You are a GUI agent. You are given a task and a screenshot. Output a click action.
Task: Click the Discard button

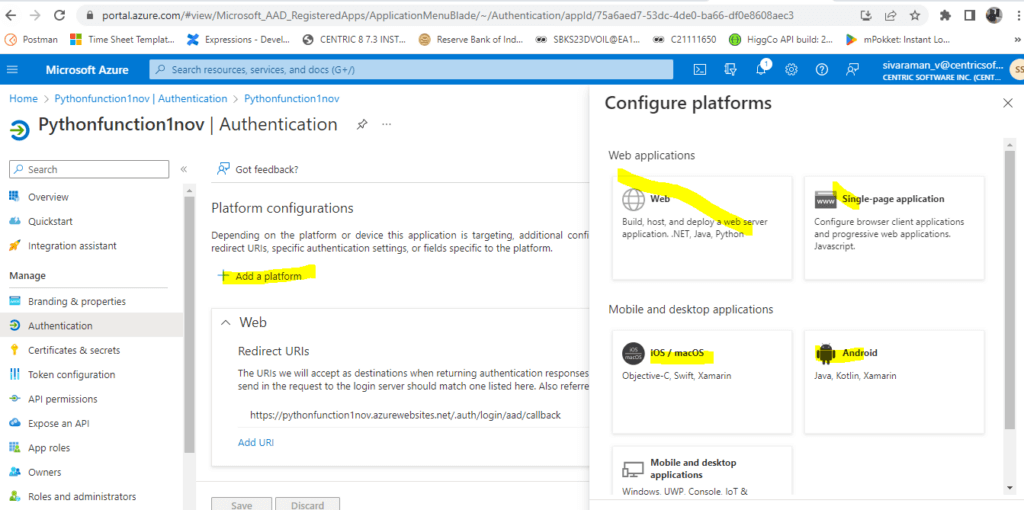(x=308, y=505)
